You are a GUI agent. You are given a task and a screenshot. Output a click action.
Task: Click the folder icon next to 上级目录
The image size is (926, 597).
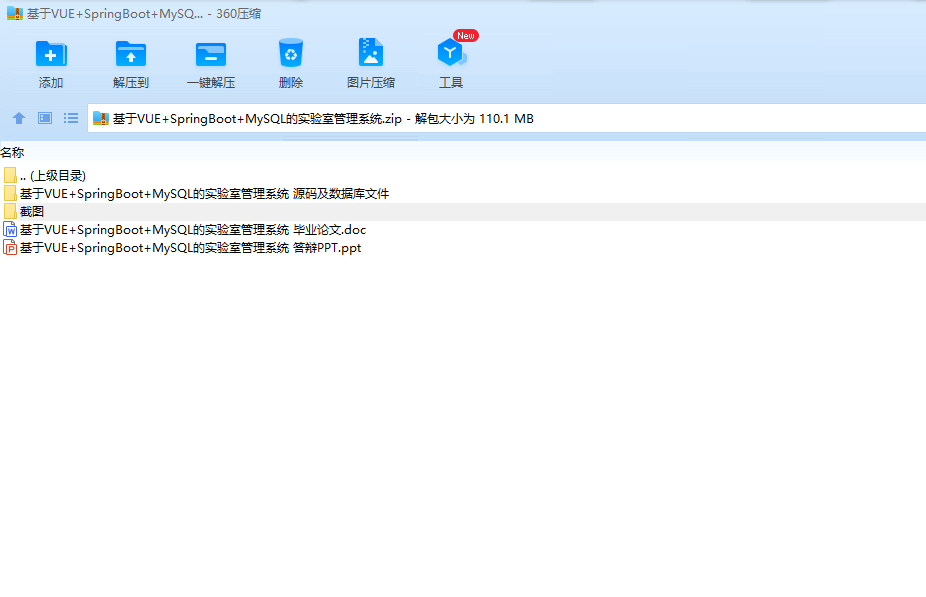(x=10, y=175)
